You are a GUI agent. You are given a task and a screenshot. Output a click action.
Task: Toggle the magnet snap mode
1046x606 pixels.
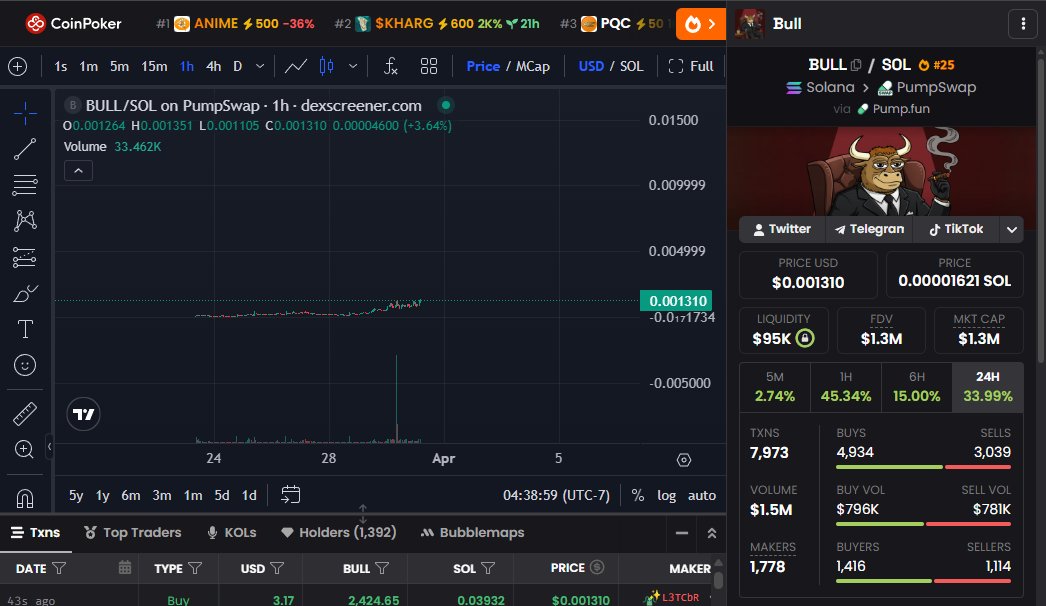coord(25,498)
